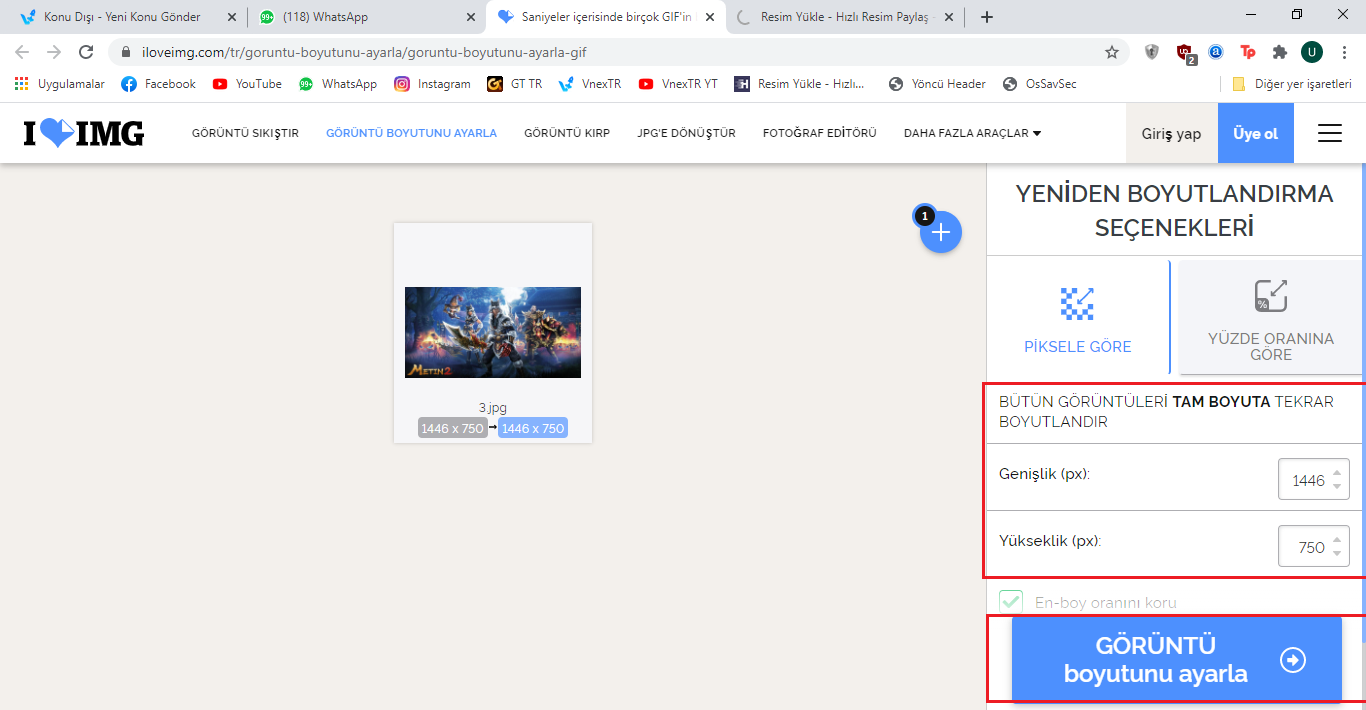1366x710 pixels.
Task: Add more images with the plus button
Action: tap(941, 232)
